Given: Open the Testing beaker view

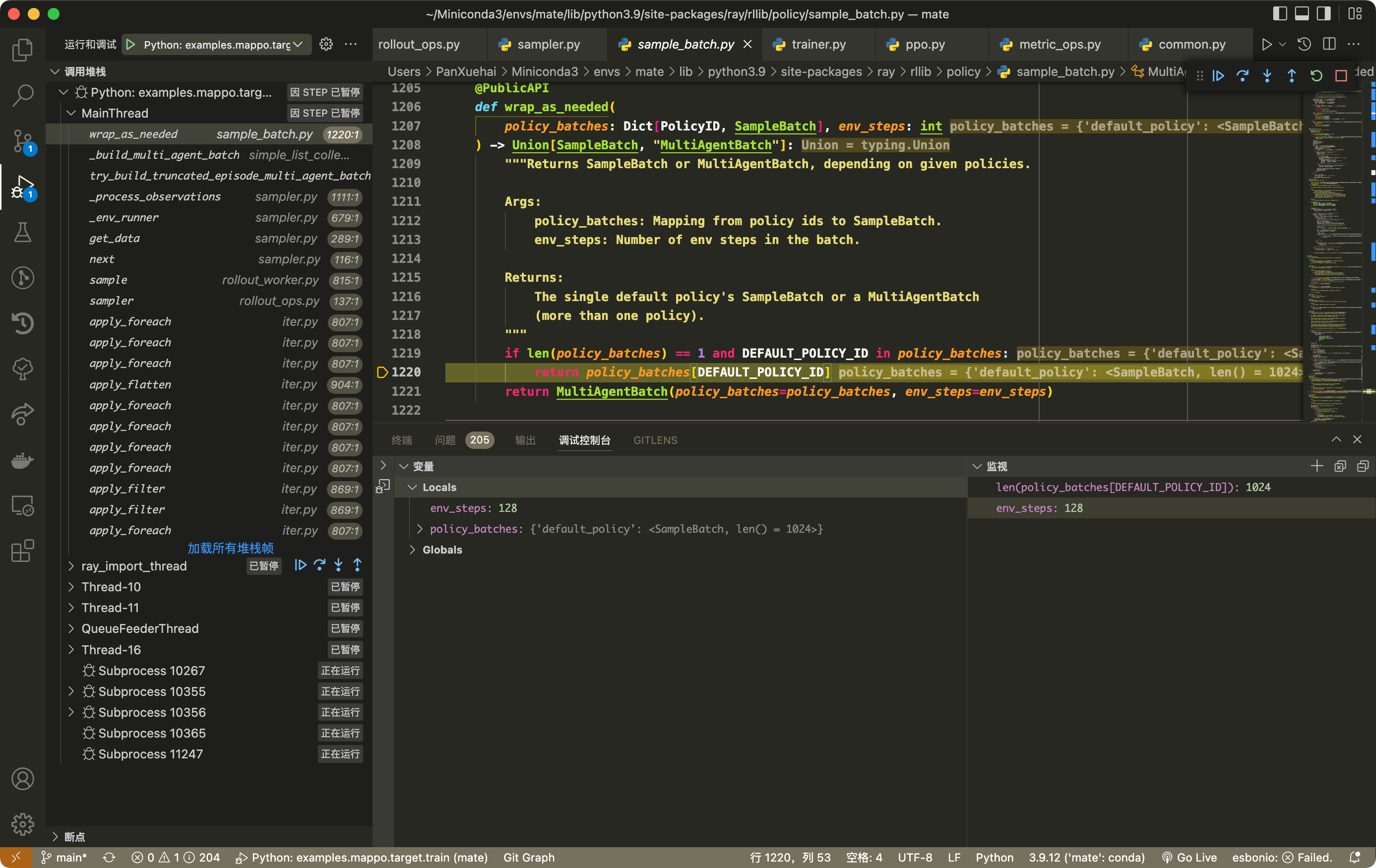Looking at the screenshot, I should coord(23,232).
